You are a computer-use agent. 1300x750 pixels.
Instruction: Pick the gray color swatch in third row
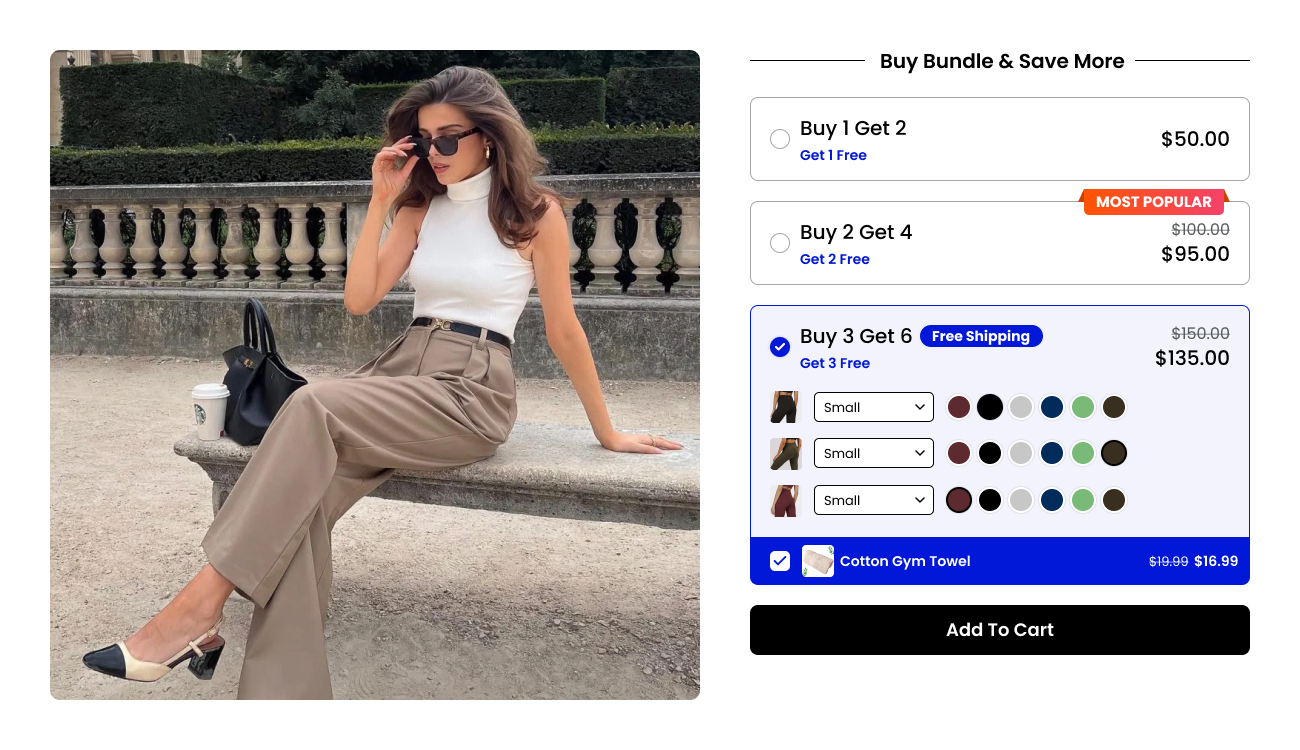1020,500
